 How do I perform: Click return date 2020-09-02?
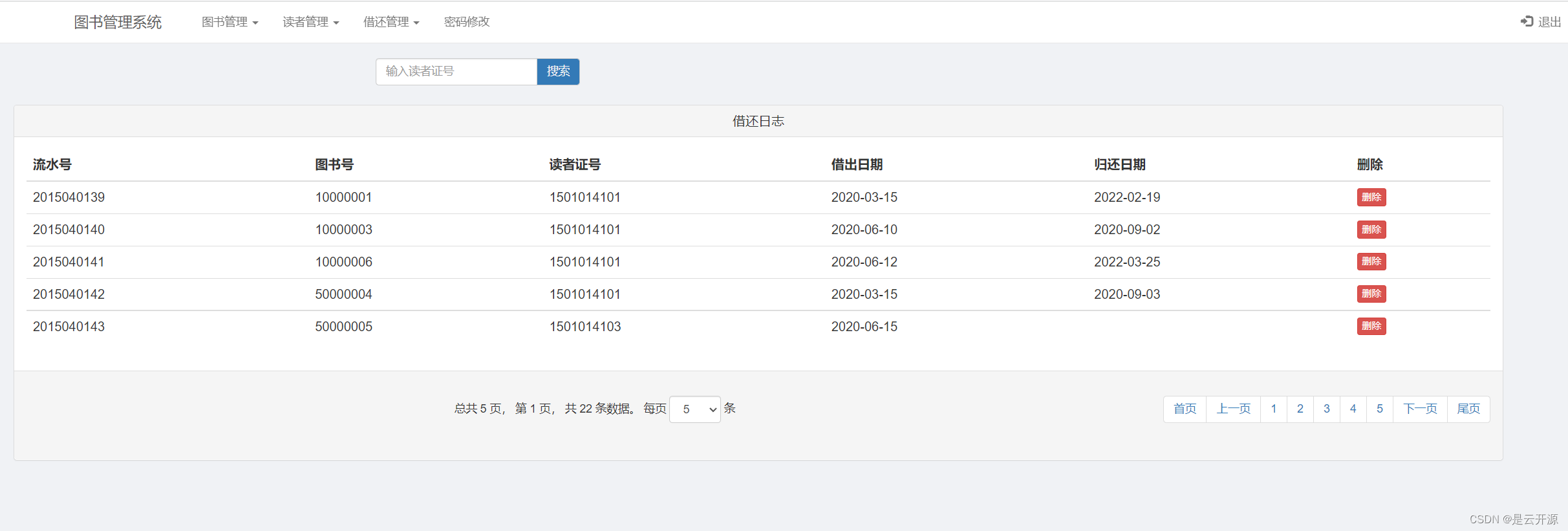(1127, 230)
